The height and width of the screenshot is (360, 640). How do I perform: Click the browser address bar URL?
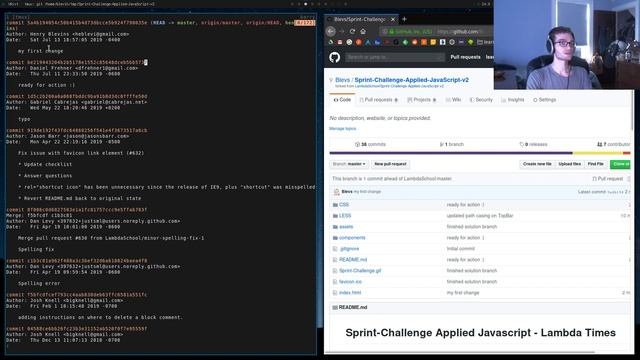pos(459,31)
